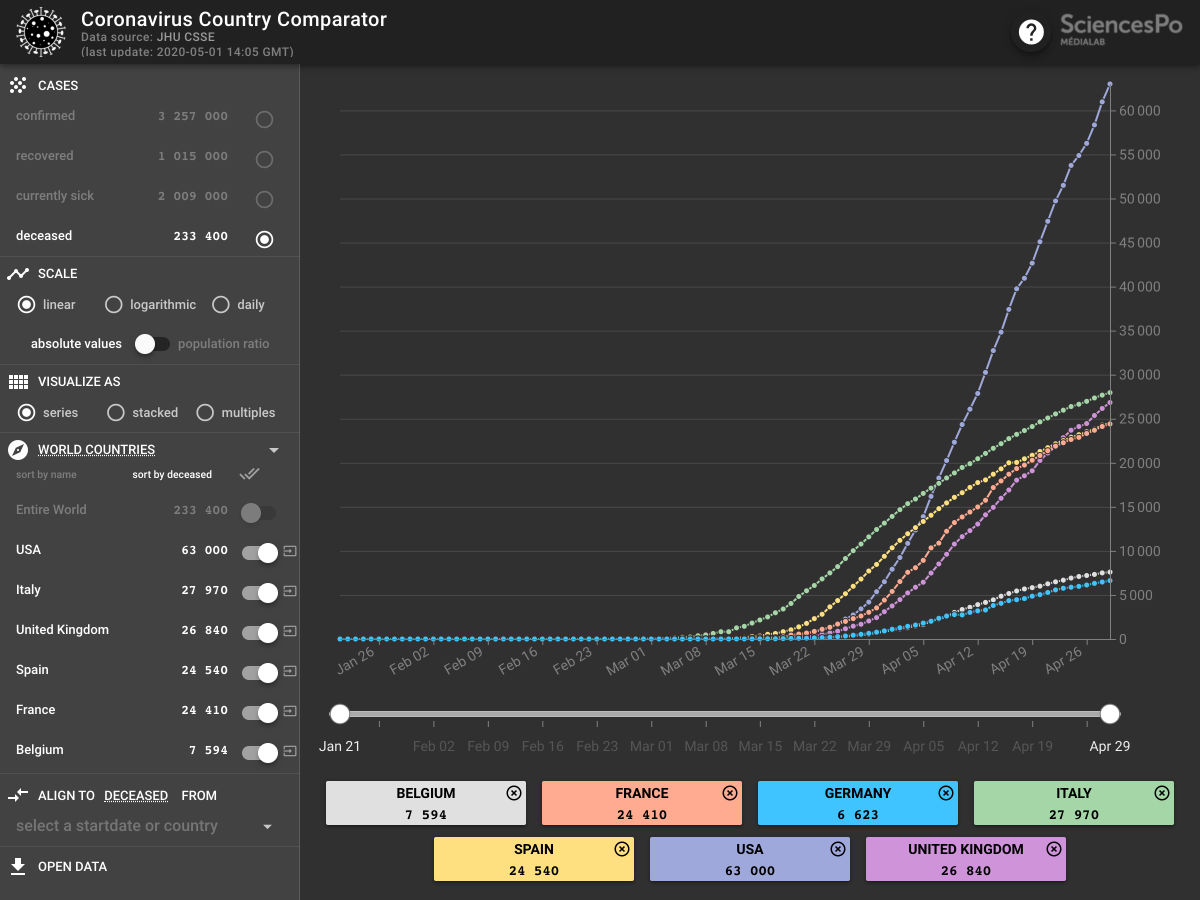
Task: Choose the linear scale option
Action: [x=27, y=305]
